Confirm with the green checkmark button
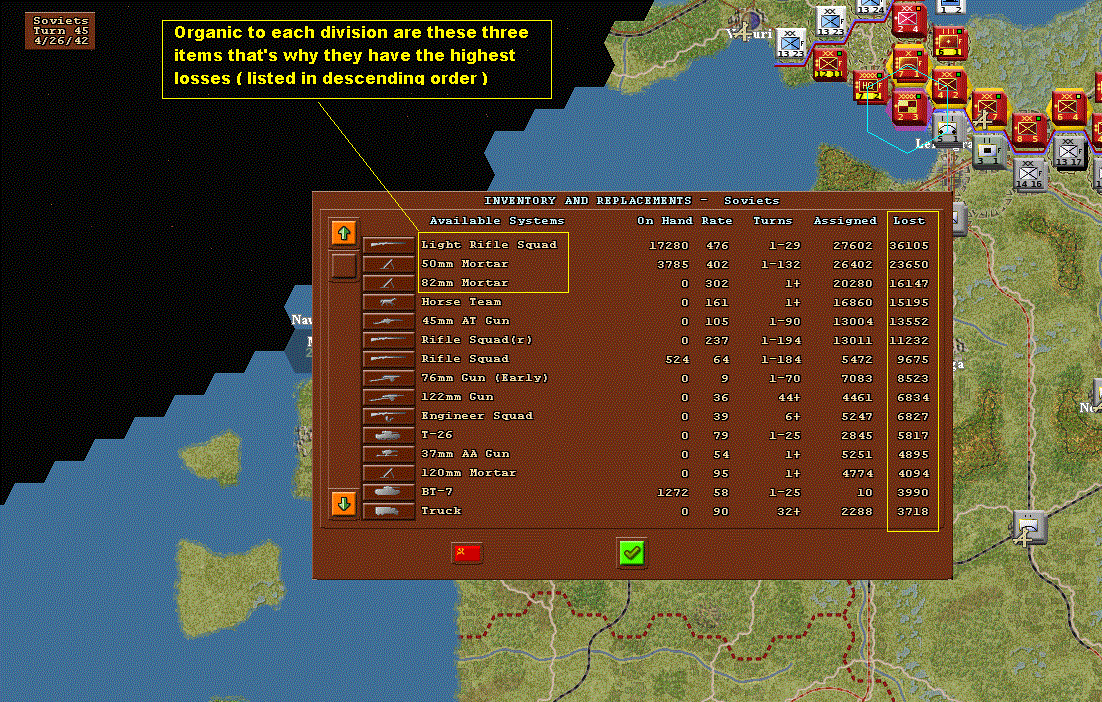The image size is (1102, 702). 632,552
